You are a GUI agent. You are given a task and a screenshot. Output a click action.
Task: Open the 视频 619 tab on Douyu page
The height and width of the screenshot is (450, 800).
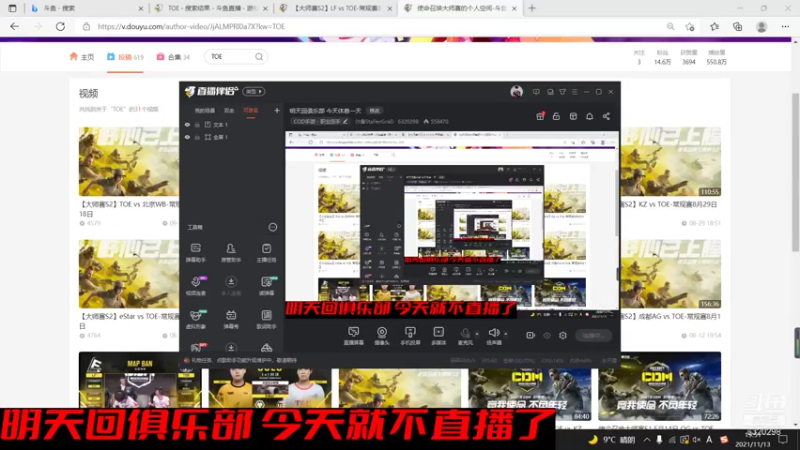[x=125, y=57]
